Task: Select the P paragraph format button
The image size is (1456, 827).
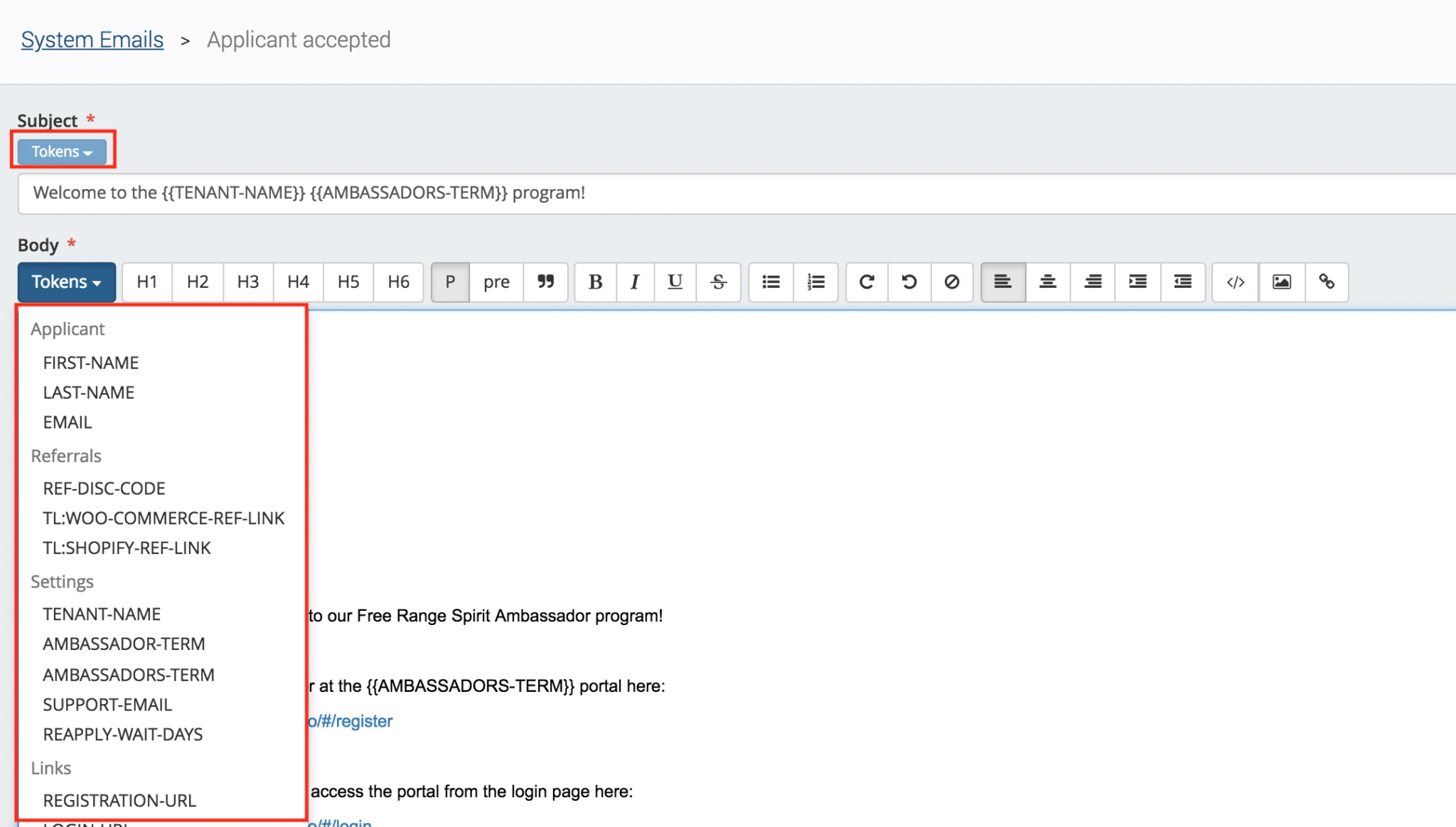Action: click(x=450, y=282)
